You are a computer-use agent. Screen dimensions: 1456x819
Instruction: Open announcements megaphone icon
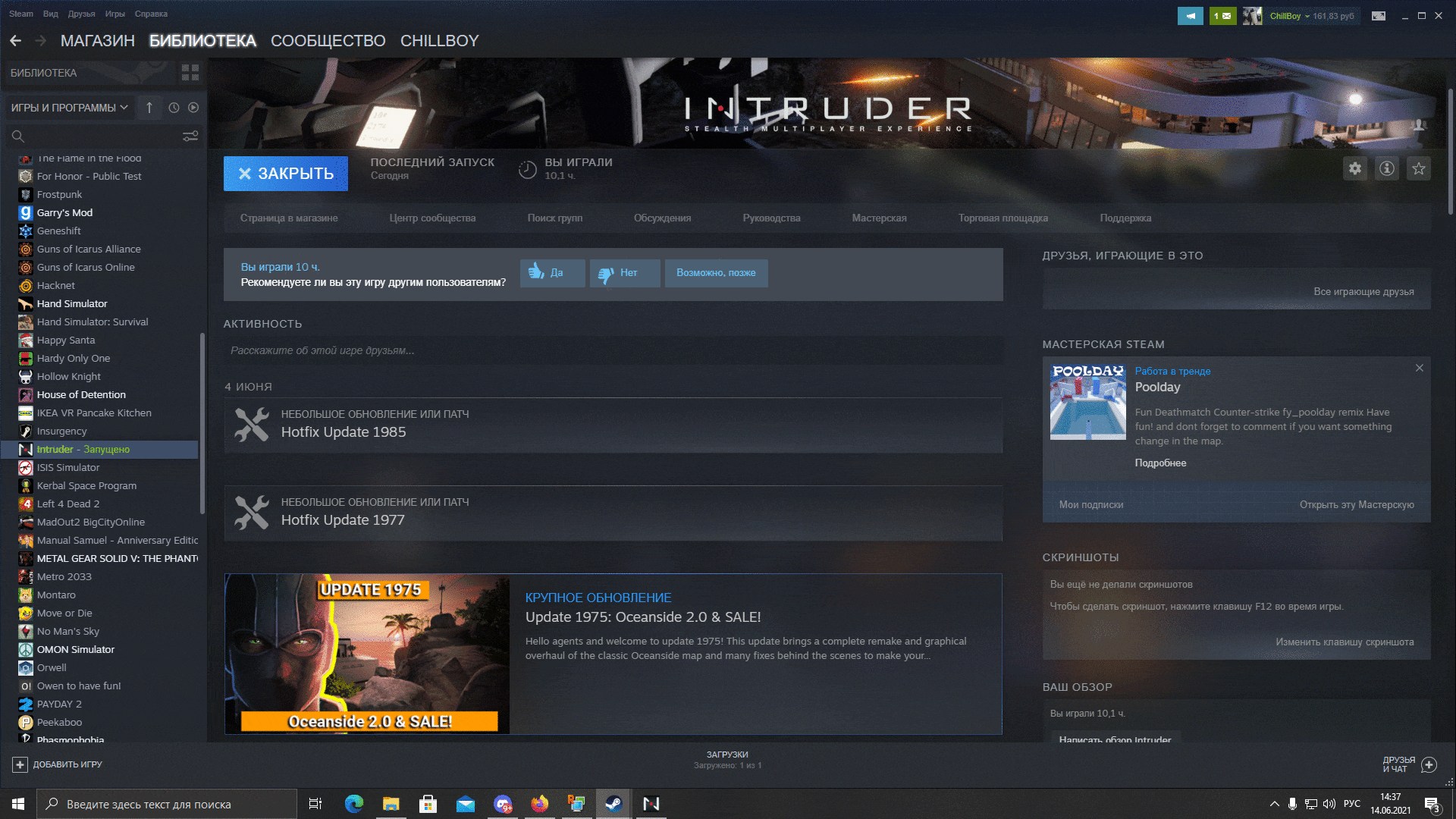point(1190,15)
